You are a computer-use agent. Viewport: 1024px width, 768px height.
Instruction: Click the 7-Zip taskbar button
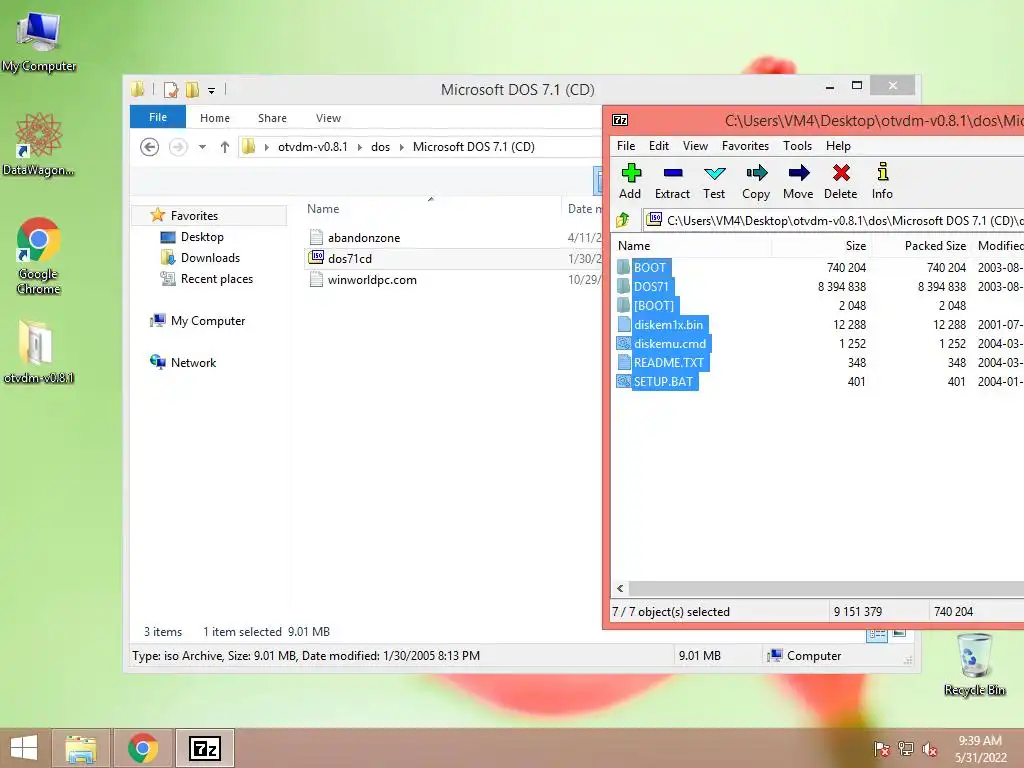(x=205, y=748)
